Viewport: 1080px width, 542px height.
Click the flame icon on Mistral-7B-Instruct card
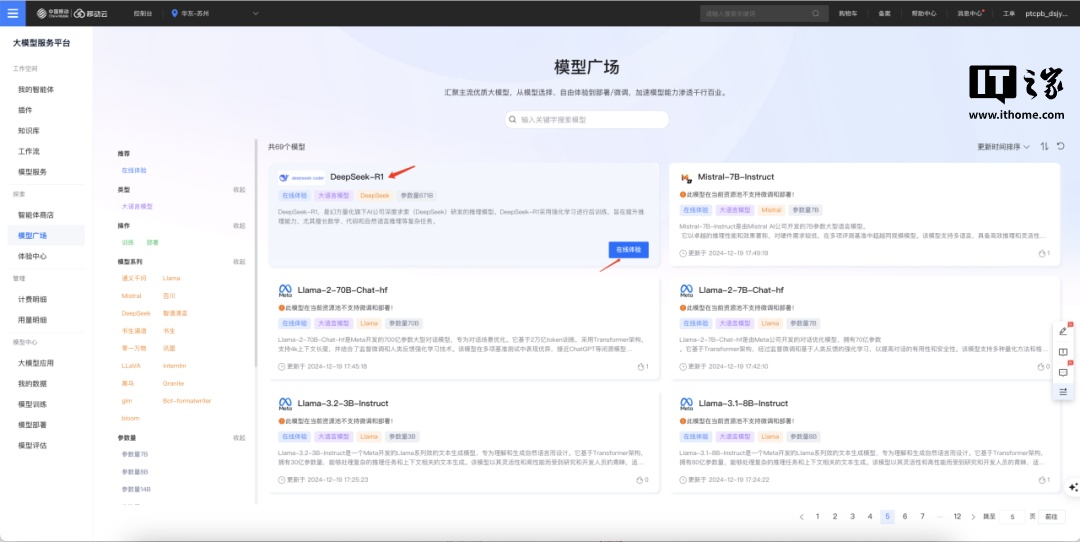(1041, 253)
